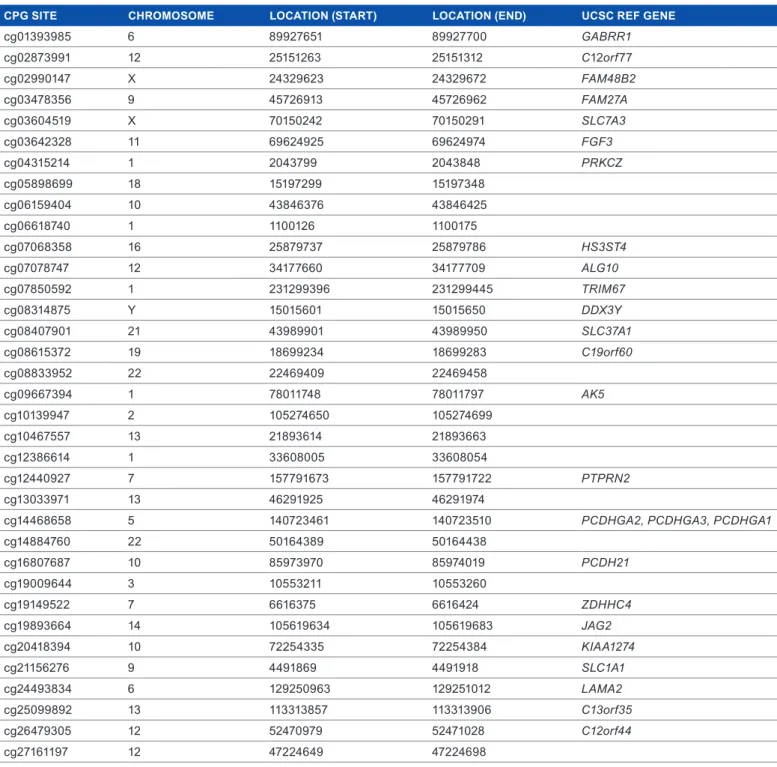The image size is (777, 767).
Task: Click the cg25099892 site entry
Action: point(37,710)
